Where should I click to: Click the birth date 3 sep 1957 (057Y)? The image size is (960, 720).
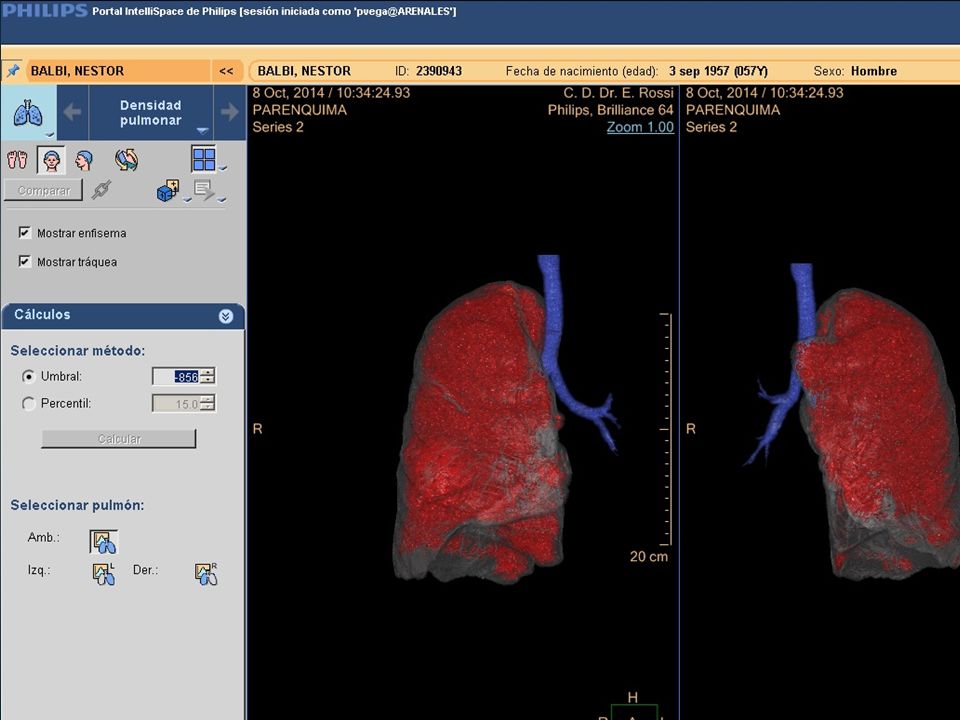coord(718,71)
